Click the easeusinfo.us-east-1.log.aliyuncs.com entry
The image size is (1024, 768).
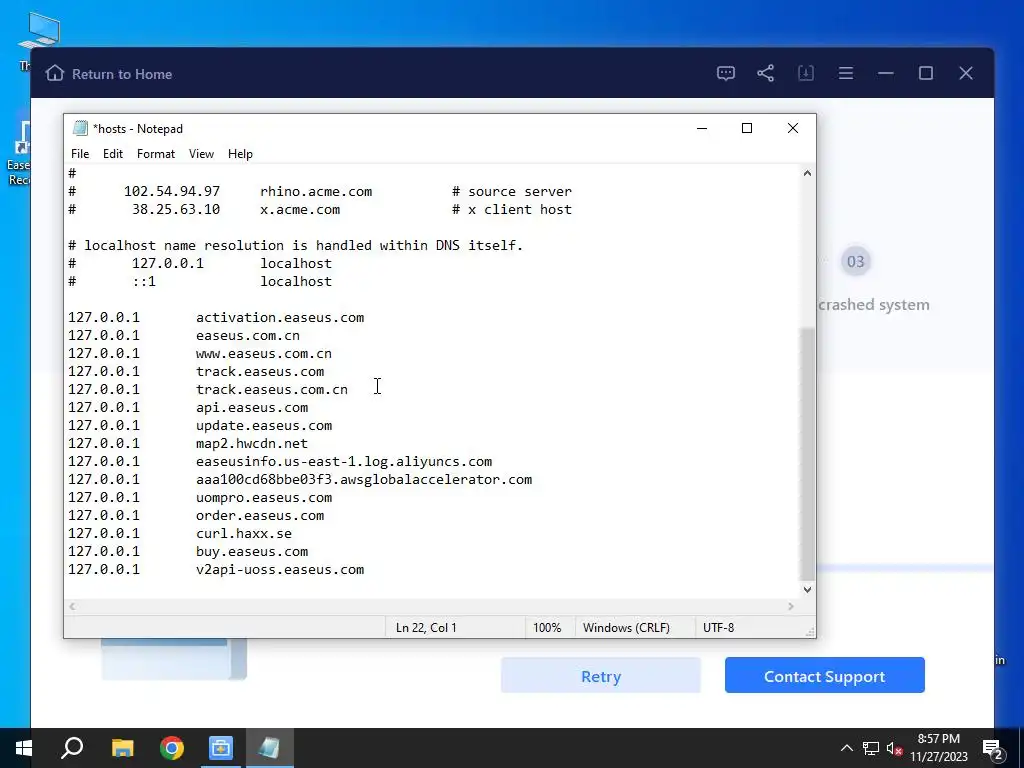[x=344, y=462]
